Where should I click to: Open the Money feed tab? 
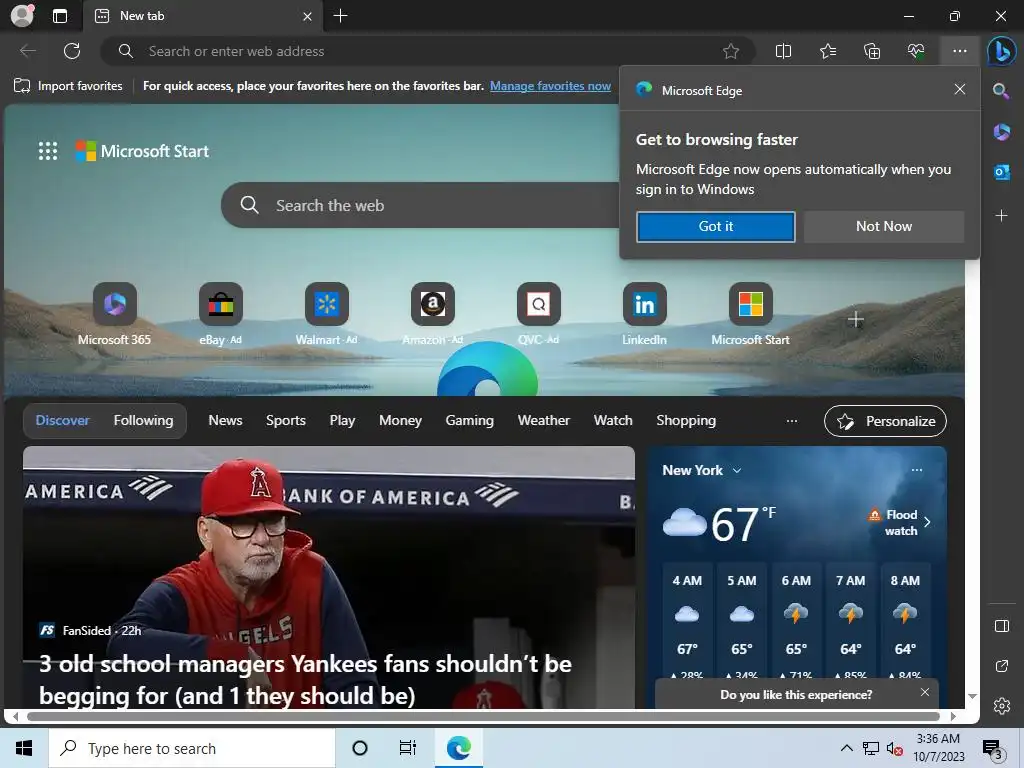tap(400, 421)
